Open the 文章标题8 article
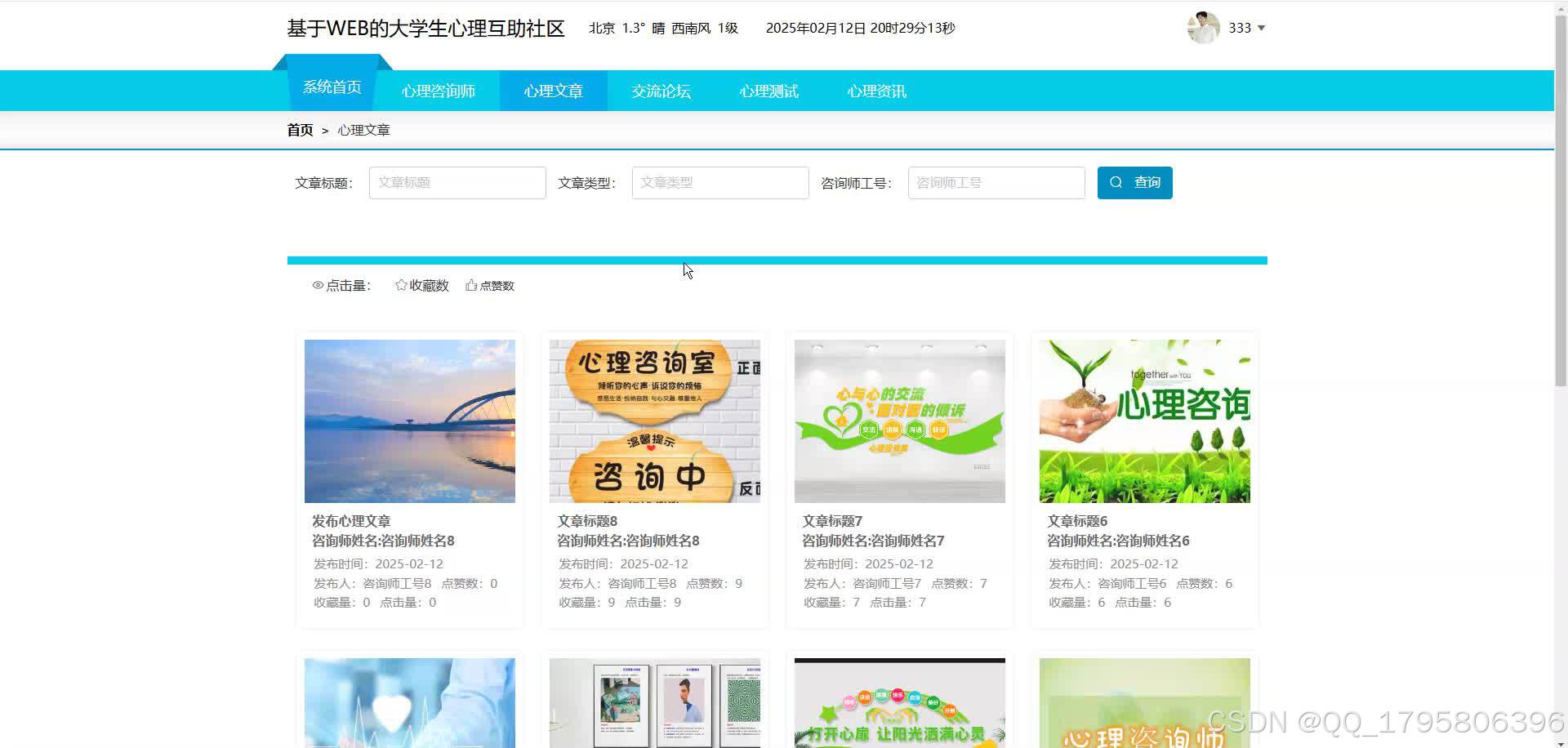Screen dimensions: 1568x748 point(587,520)
